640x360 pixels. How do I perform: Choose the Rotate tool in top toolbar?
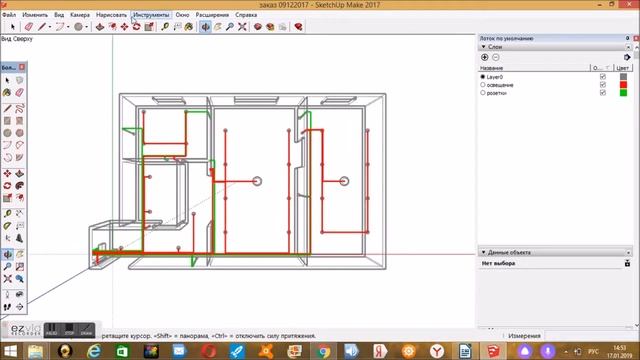(x=136, y=27)
